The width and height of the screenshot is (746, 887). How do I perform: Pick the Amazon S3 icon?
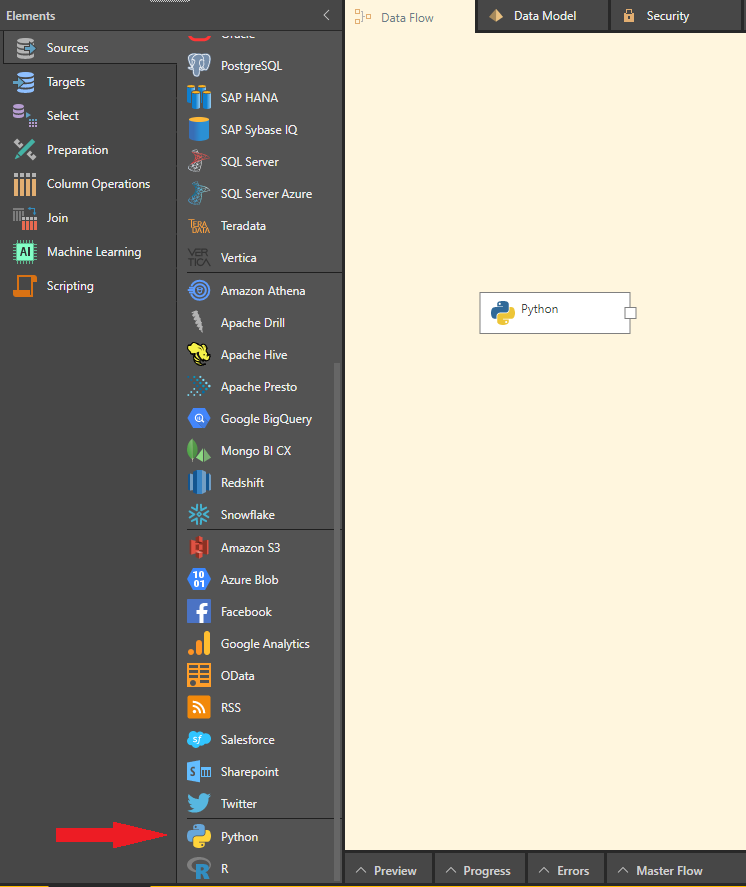(199, 548)
